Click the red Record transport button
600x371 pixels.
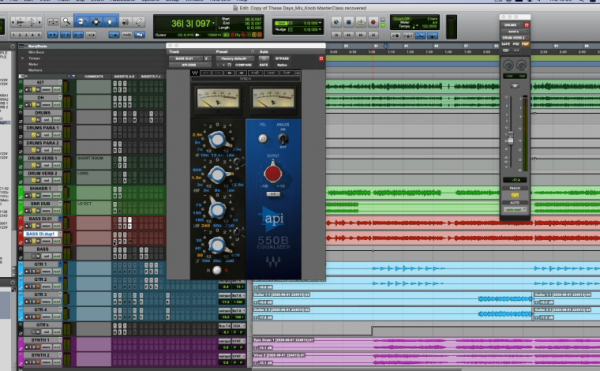point(373,23)
